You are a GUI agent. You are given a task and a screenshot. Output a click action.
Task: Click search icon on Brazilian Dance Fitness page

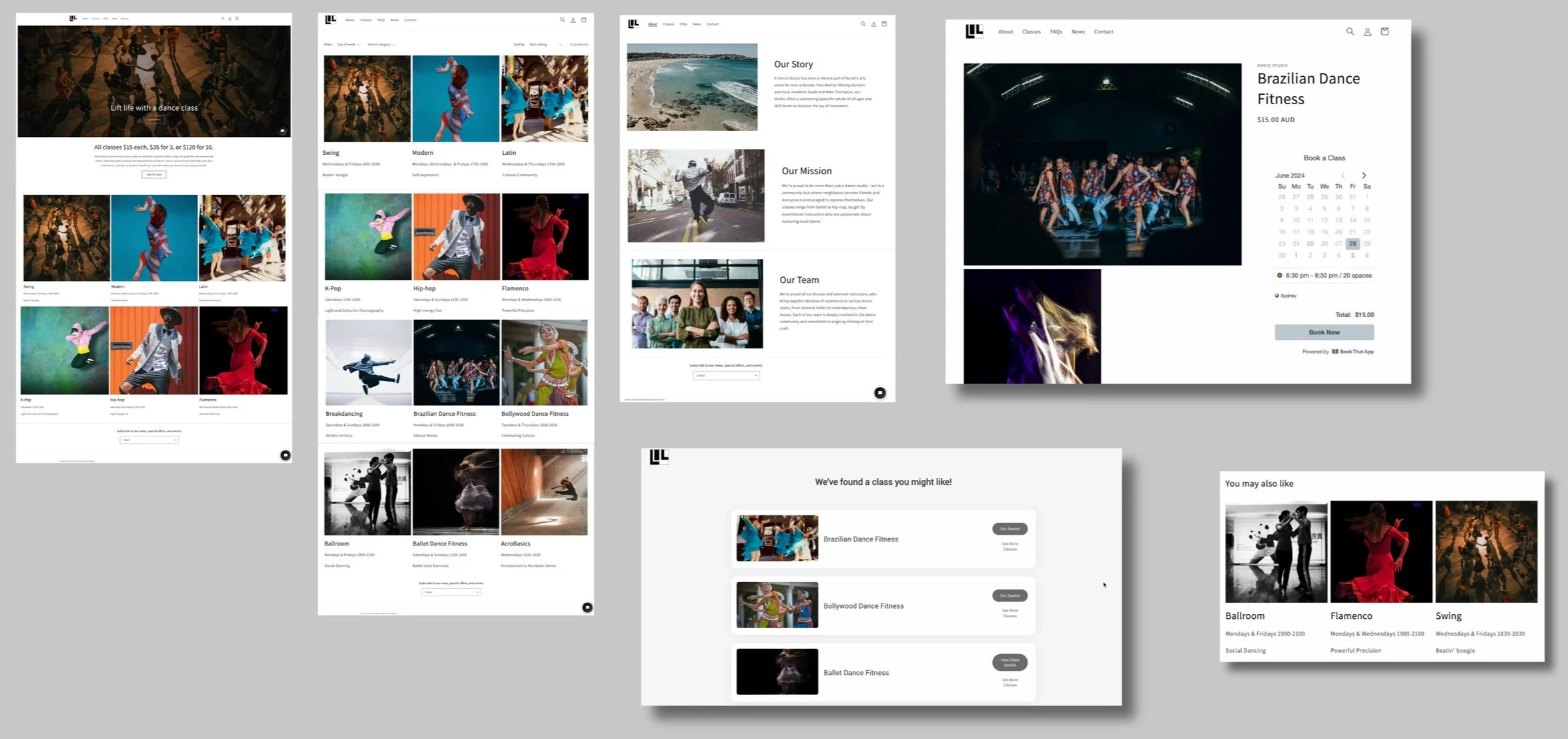[x=1350, y=31]
